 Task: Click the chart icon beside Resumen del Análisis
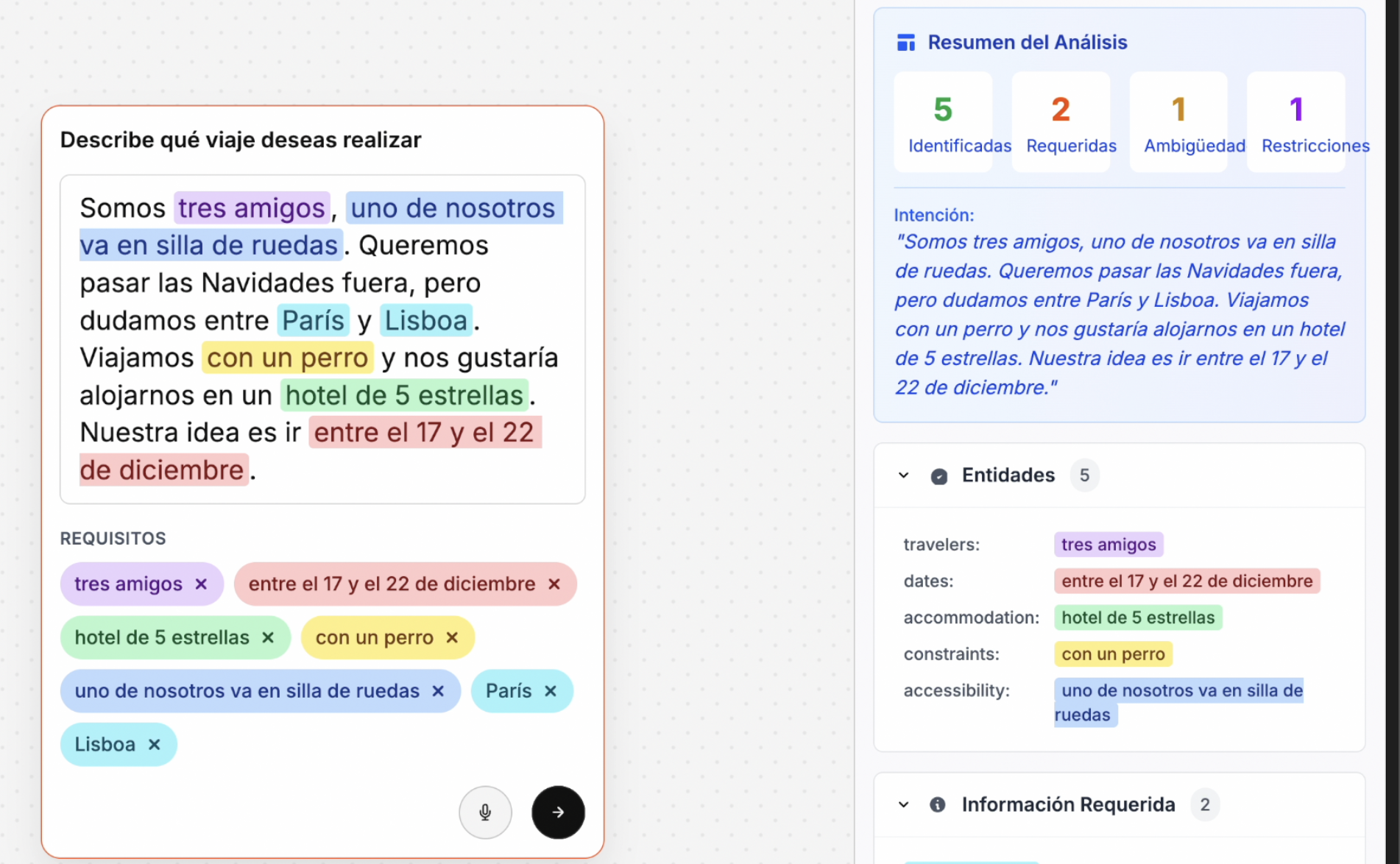(x=905, y=42)
